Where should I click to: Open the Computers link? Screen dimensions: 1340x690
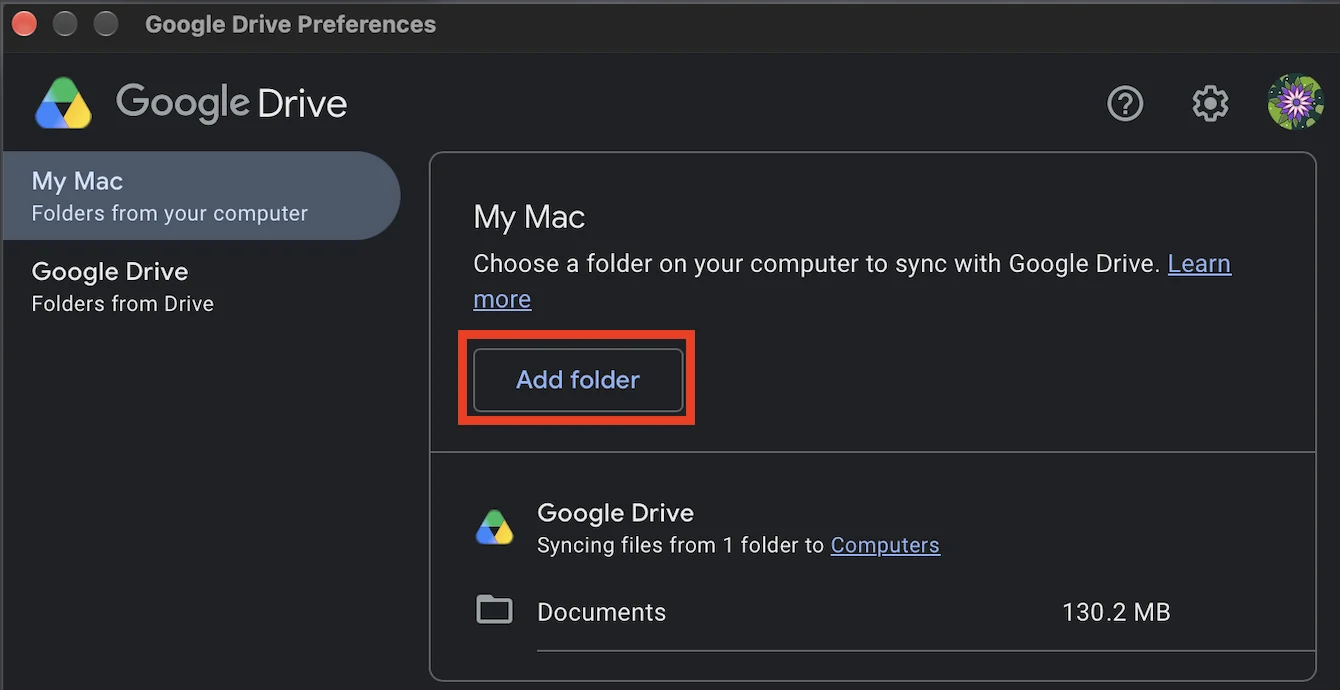click(x=885, y=545)
